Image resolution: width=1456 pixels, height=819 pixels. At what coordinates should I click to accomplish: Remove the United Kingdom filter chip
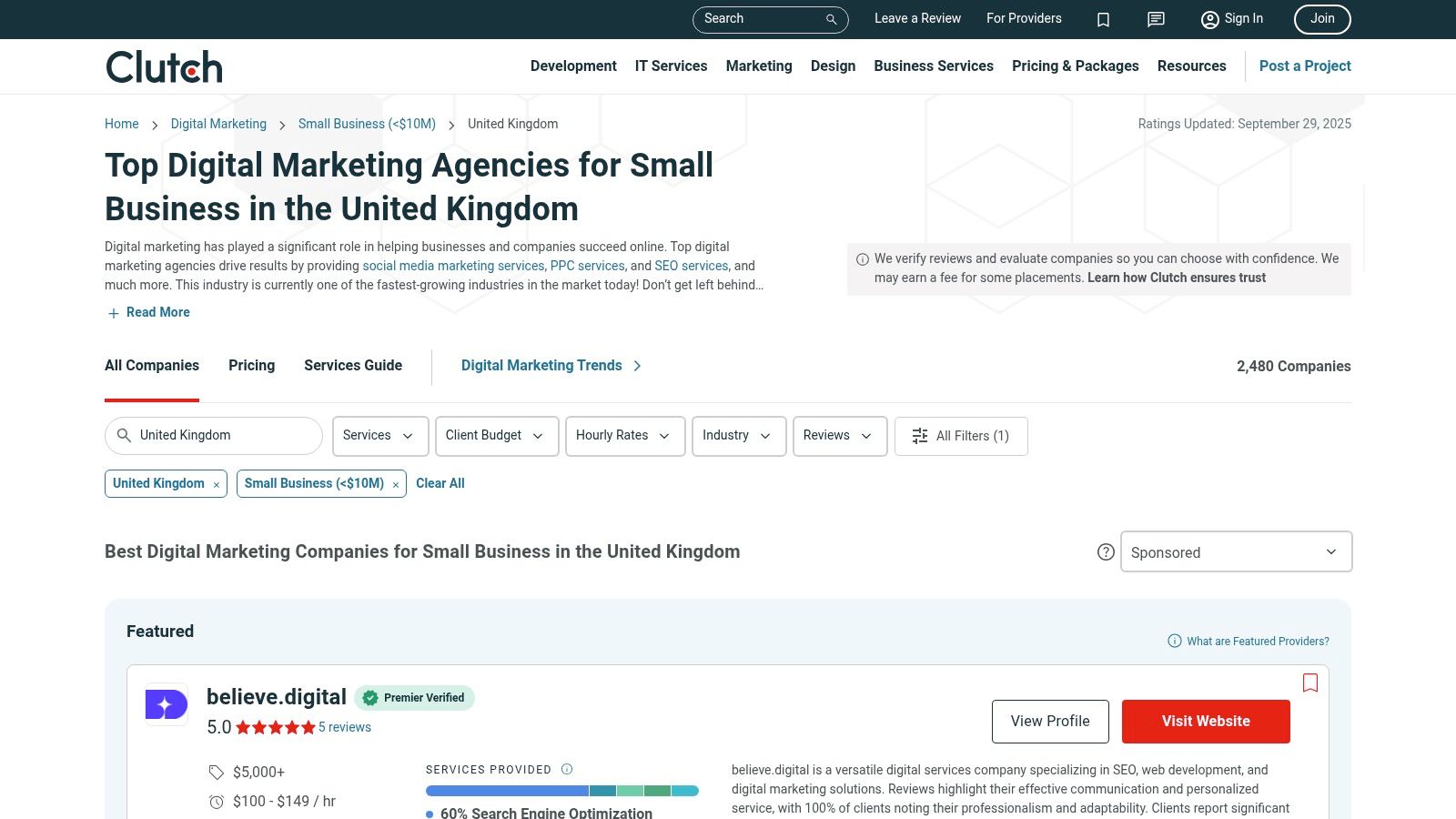tap(217, 485)
